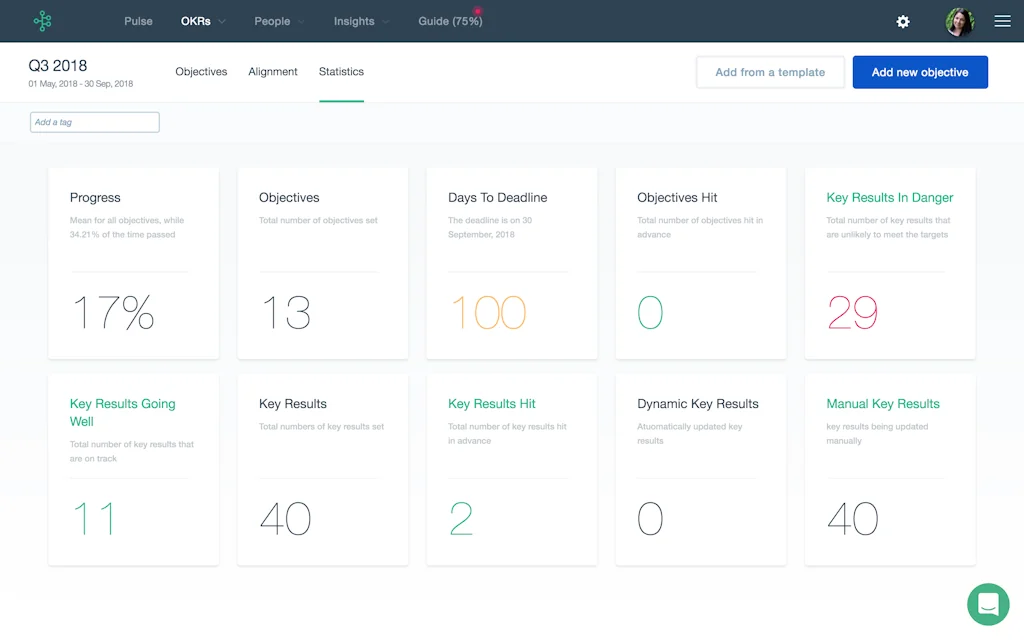Click the Guide (75%) menu entry

449,20
